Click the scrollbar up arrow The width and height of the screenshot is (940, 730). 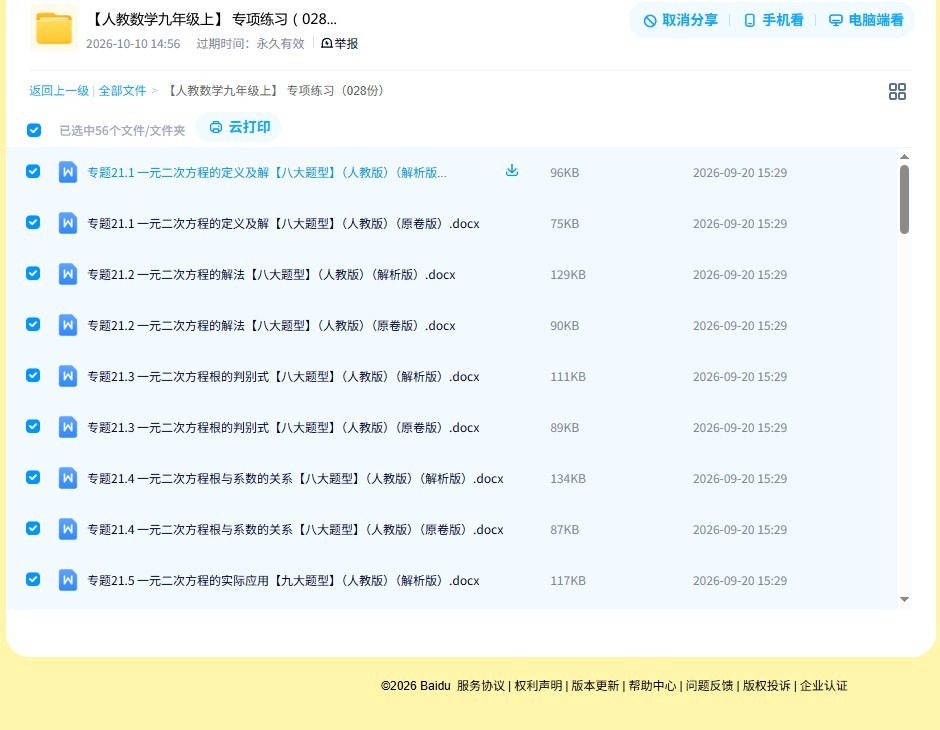tap(905, 156)
